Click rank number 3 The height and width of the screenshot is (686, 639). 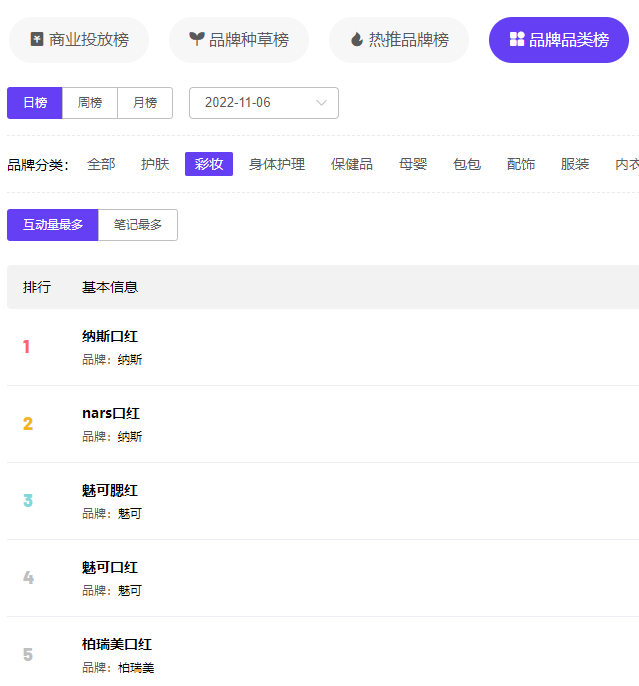point(28,500)
